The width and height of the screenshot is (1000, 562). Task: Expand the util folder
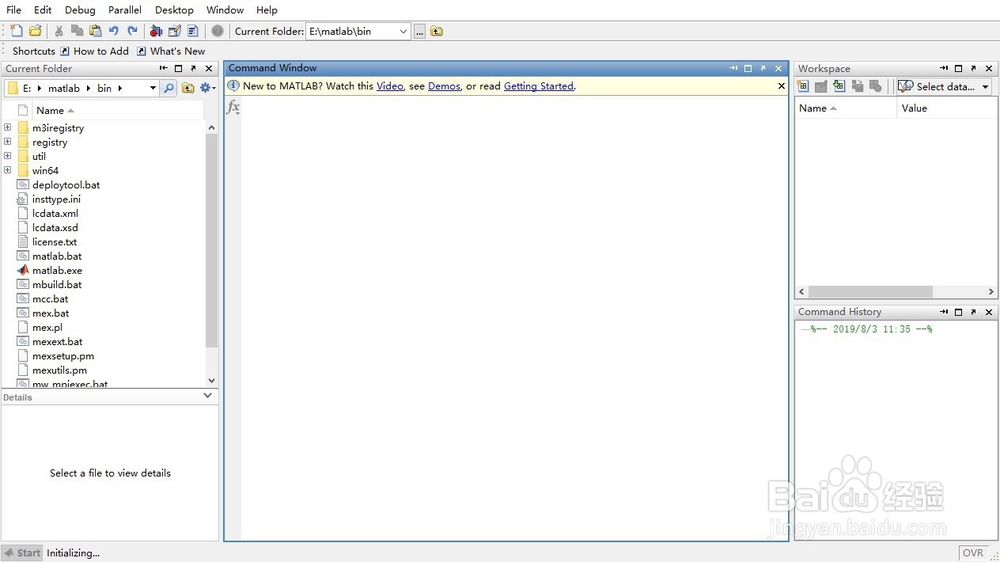tap(8, 155)
